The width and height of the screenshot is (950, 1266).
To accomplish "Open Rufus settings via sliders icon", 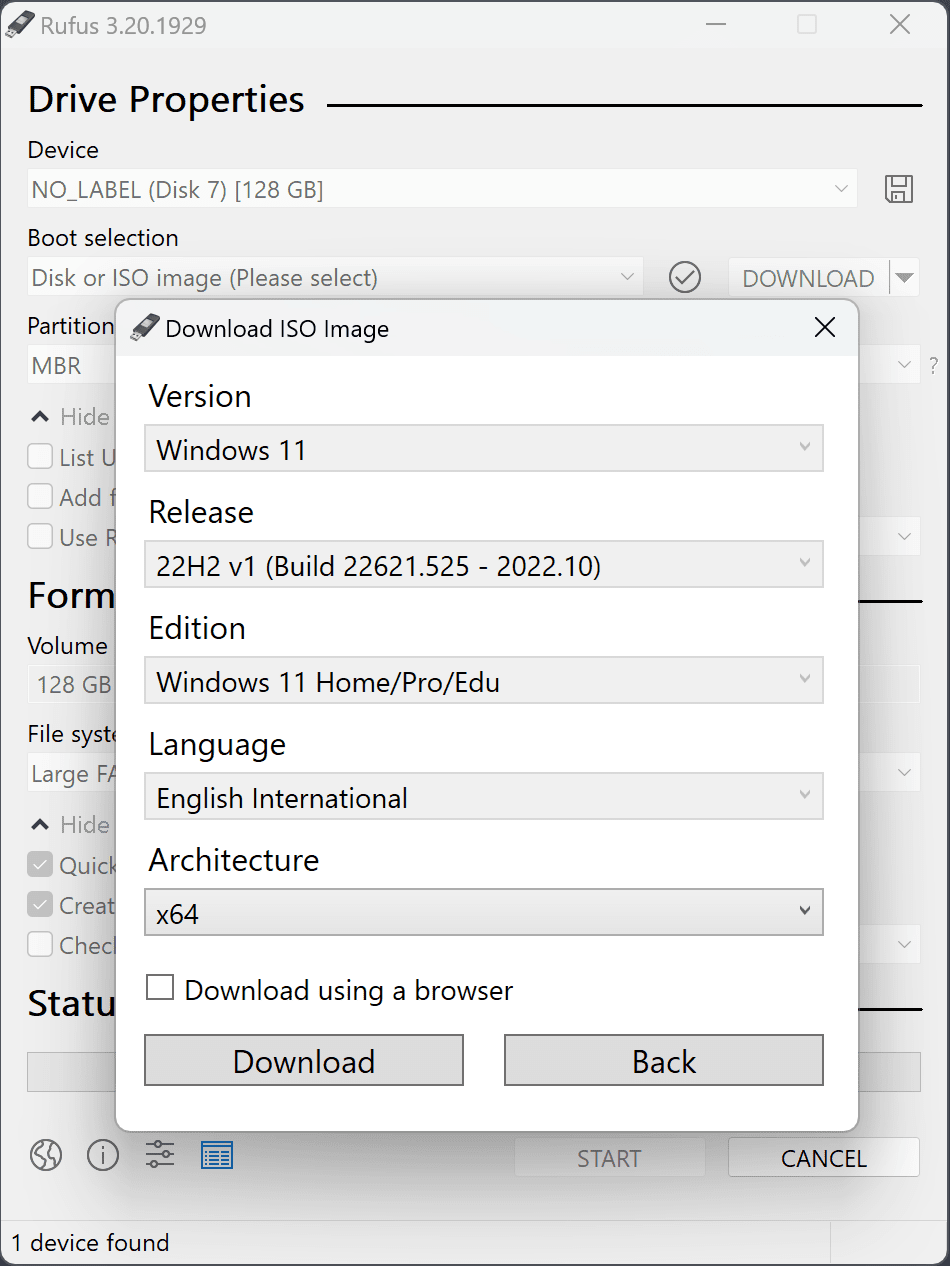I will coord(160,1155).
